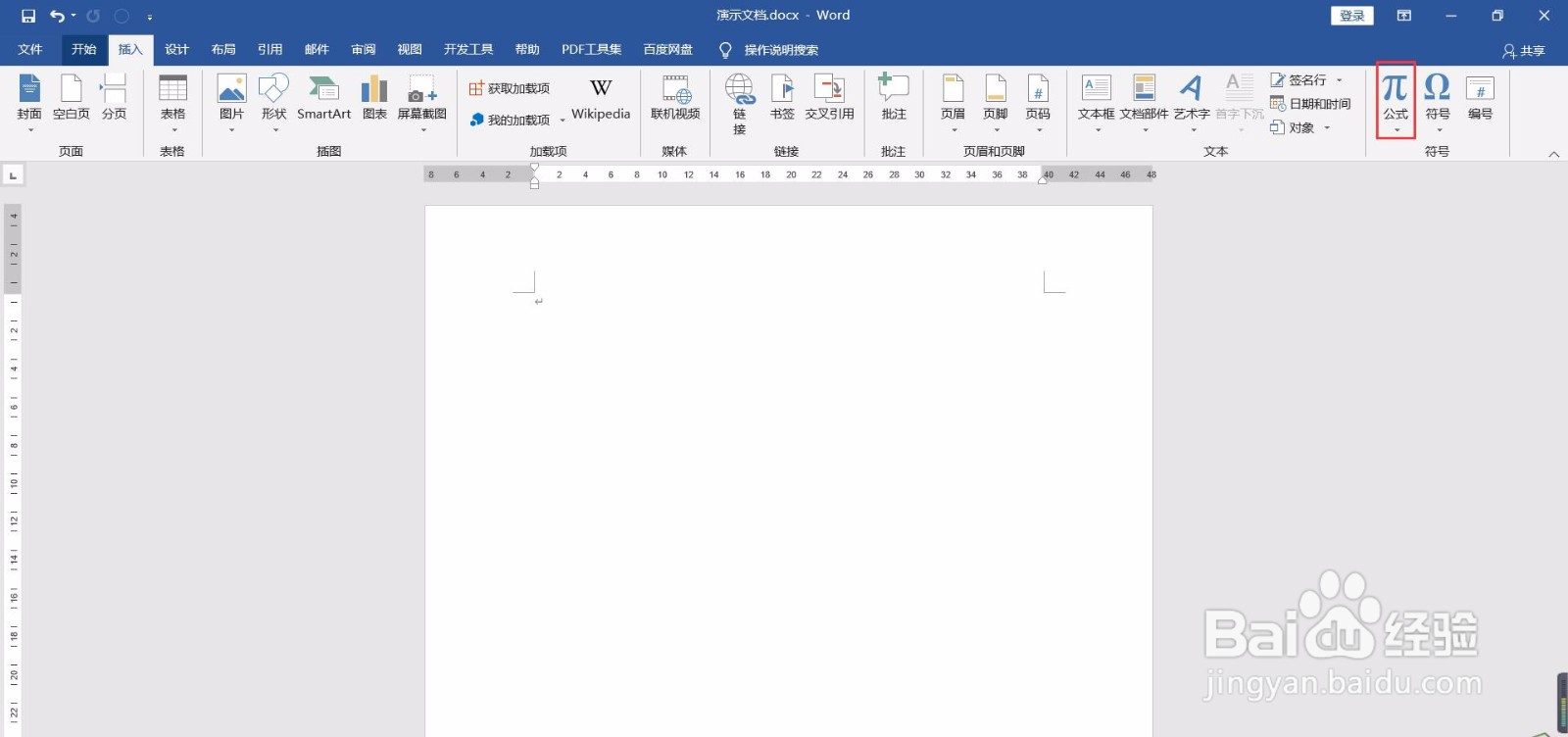Open the PDF工具集 tab
Image resolution: width=1568 pixels, height=737 pixels.
pos(591,50)
